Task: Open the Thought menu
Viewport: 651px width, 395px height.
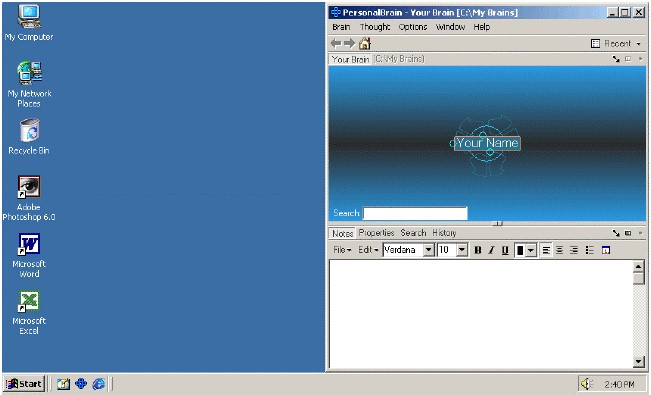Action: [375, 27]
